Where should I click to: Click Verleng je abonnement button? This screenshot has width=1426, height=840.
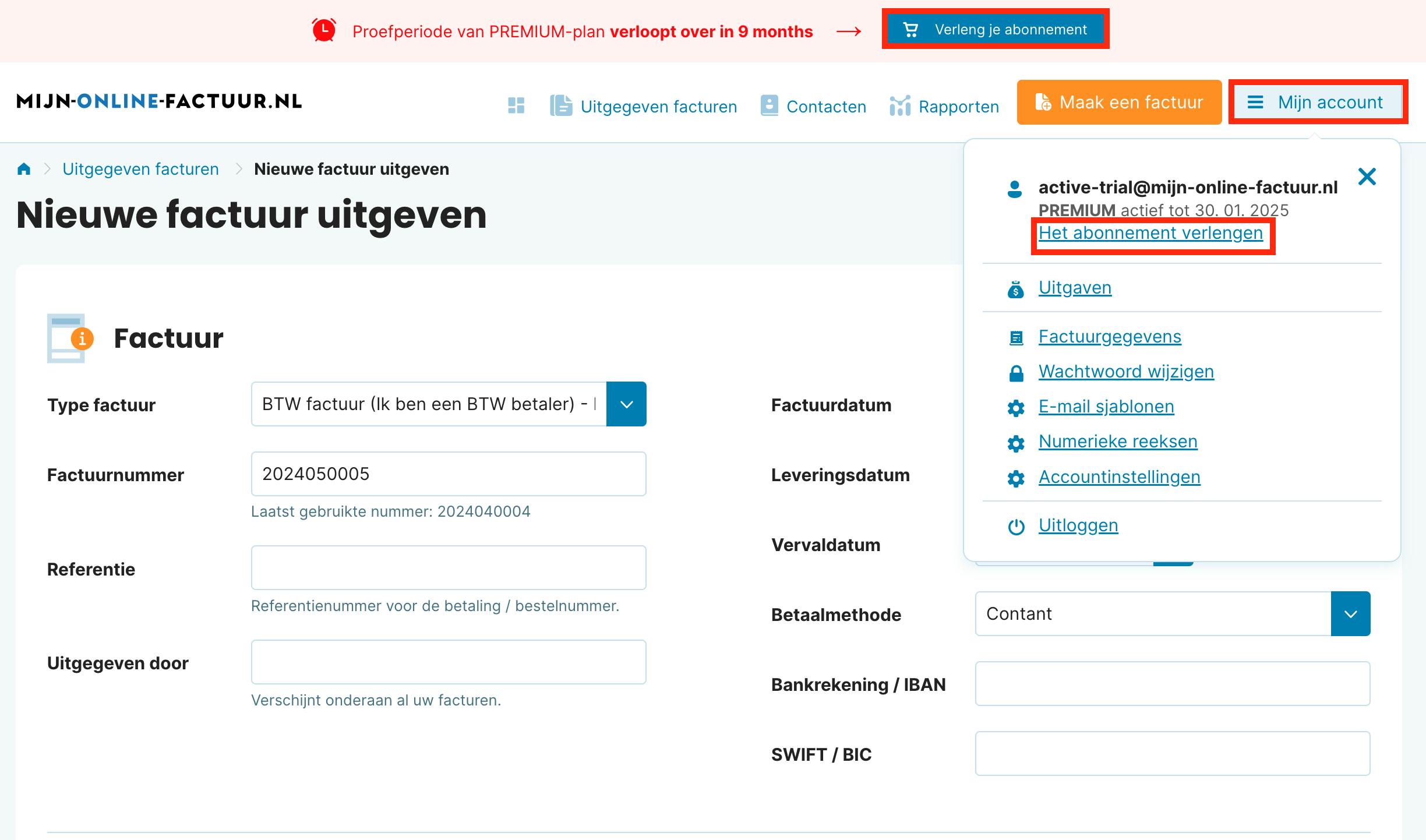pos(995,29)
